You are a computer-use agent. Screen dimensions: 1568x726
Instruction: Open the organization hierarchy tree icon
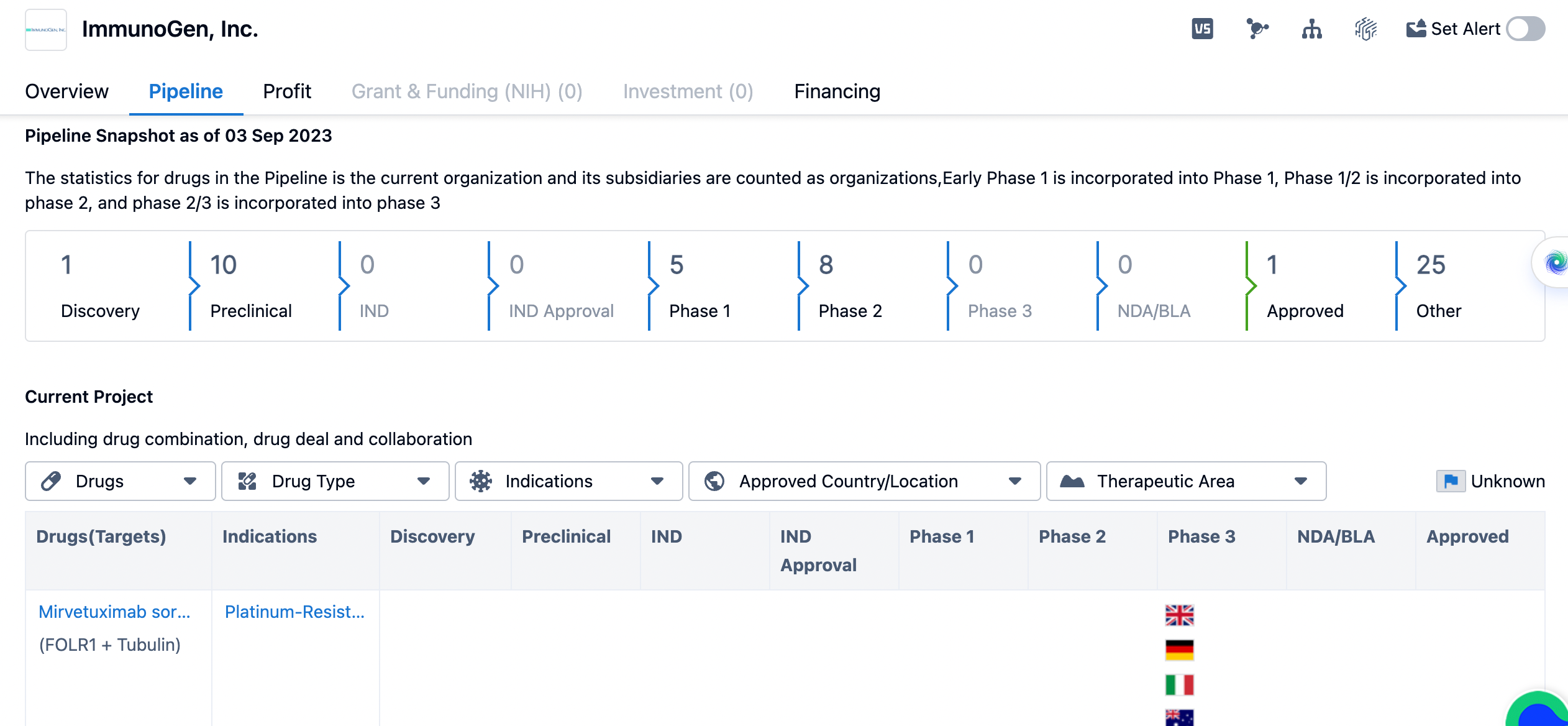(1311, 29)
